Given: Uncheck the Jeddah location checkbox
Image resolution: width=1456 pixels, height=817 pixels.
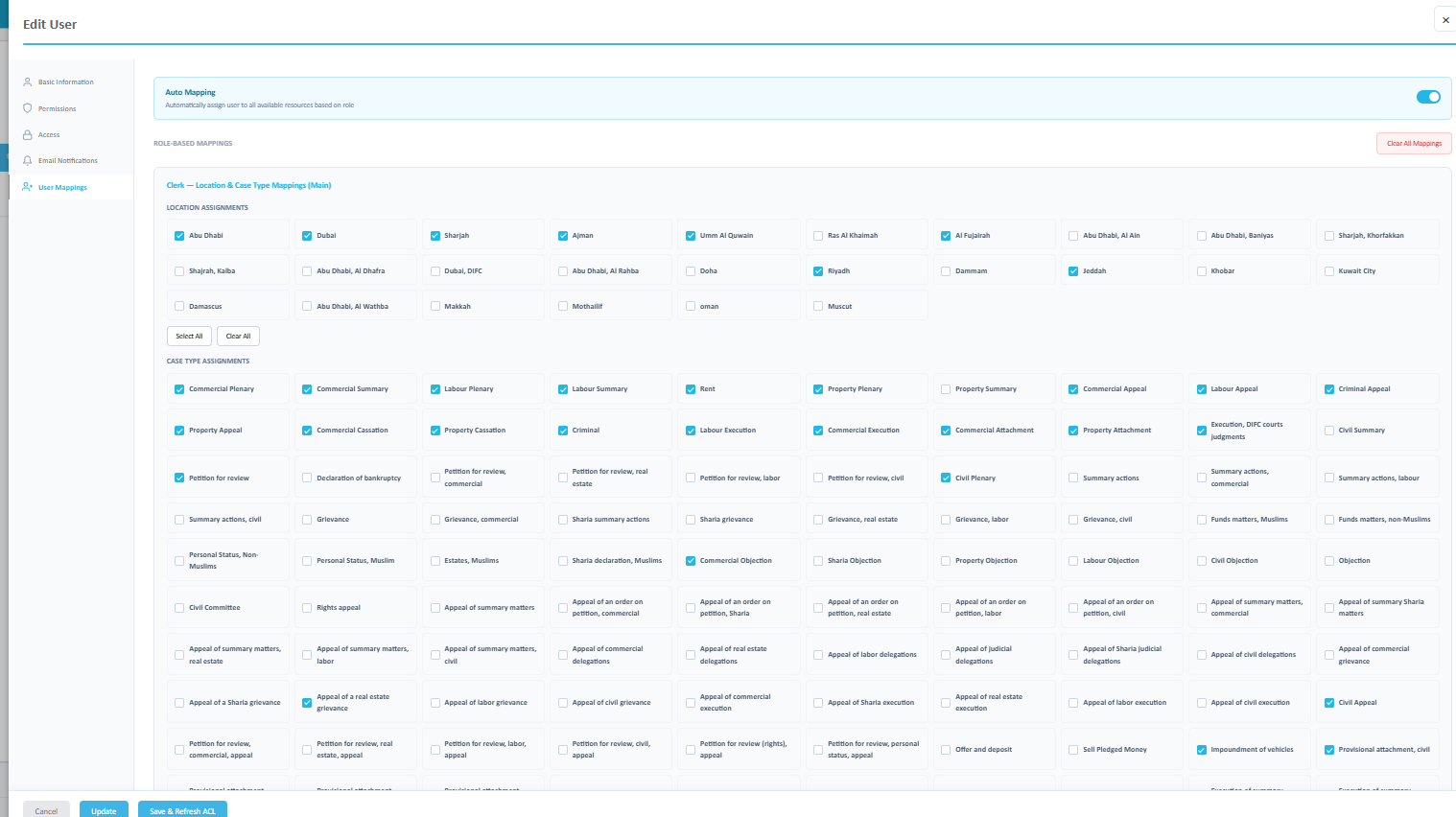Looking at the screenshot, I should click(x=1073, y=271).
